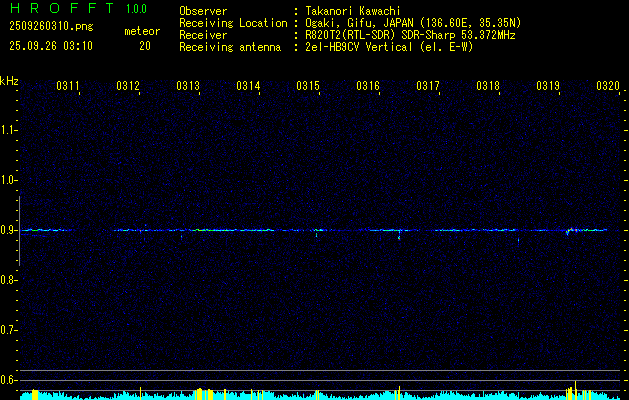Click the 0312 time marker
The image size is (629, 400).
pos(128,85)
